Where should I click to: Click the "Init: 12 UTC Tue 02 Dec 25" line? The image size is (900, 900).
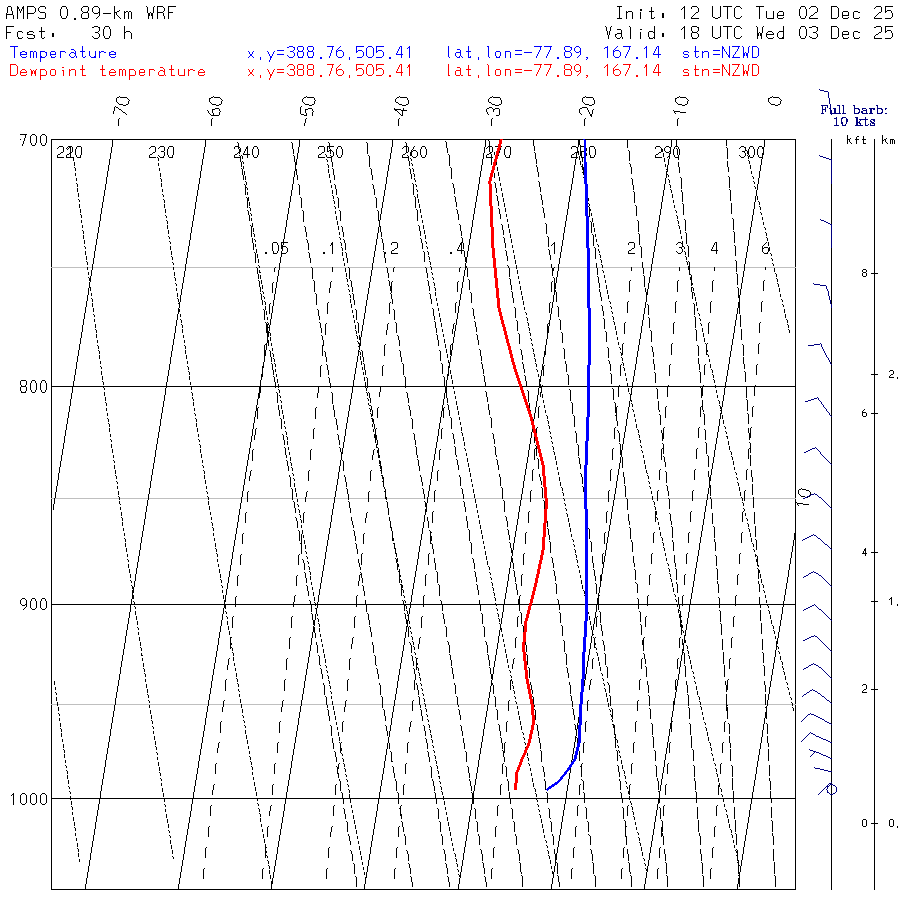(754, 13)
